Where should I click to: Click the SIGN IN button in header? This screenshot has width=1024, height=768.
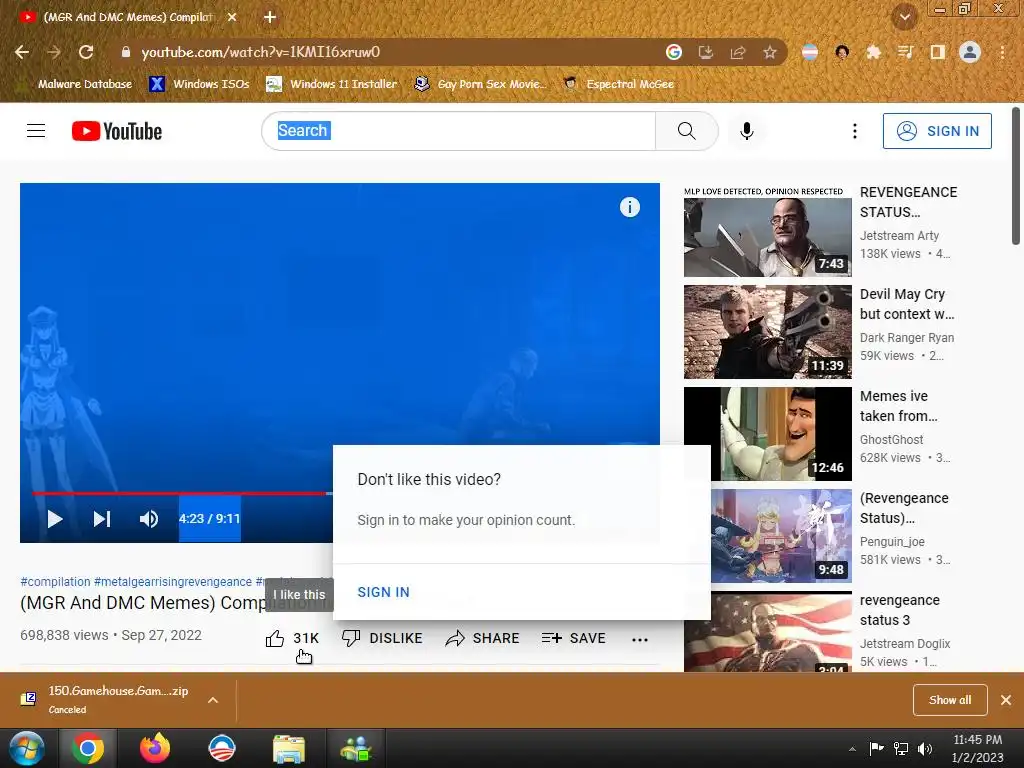coord(936,131)
